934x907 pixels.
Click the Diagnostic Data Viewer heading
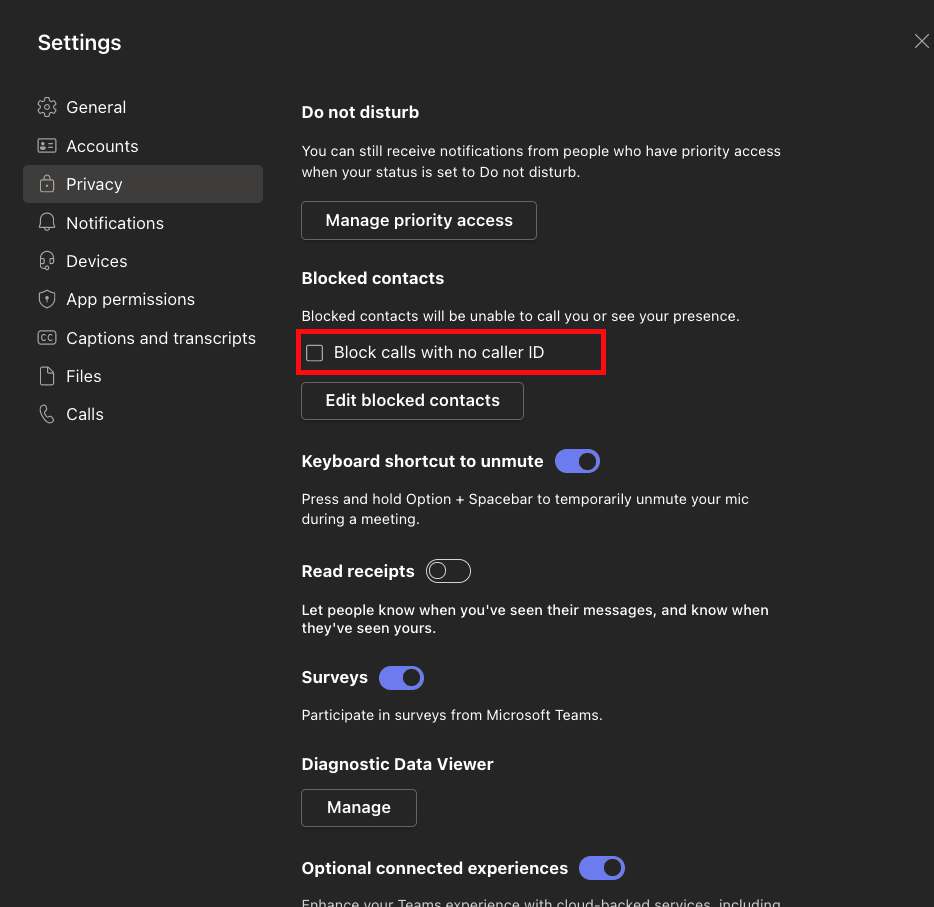[397, 764]
